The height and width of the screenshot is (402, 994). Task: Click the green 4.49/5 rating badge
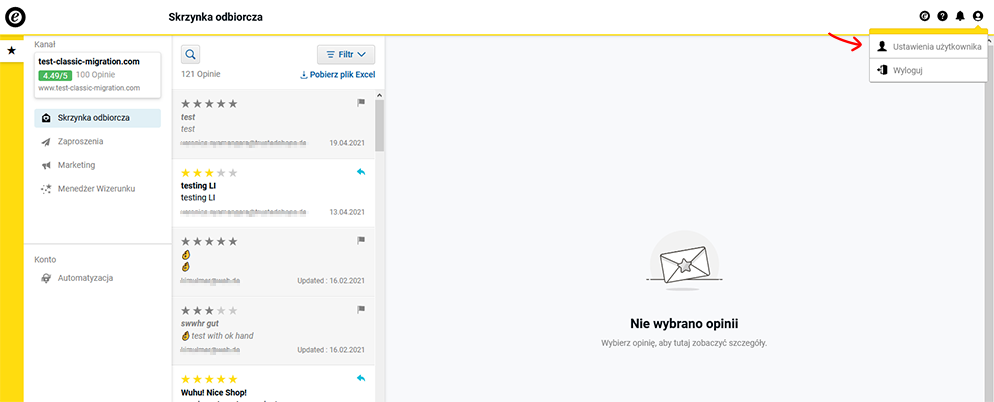55,75
